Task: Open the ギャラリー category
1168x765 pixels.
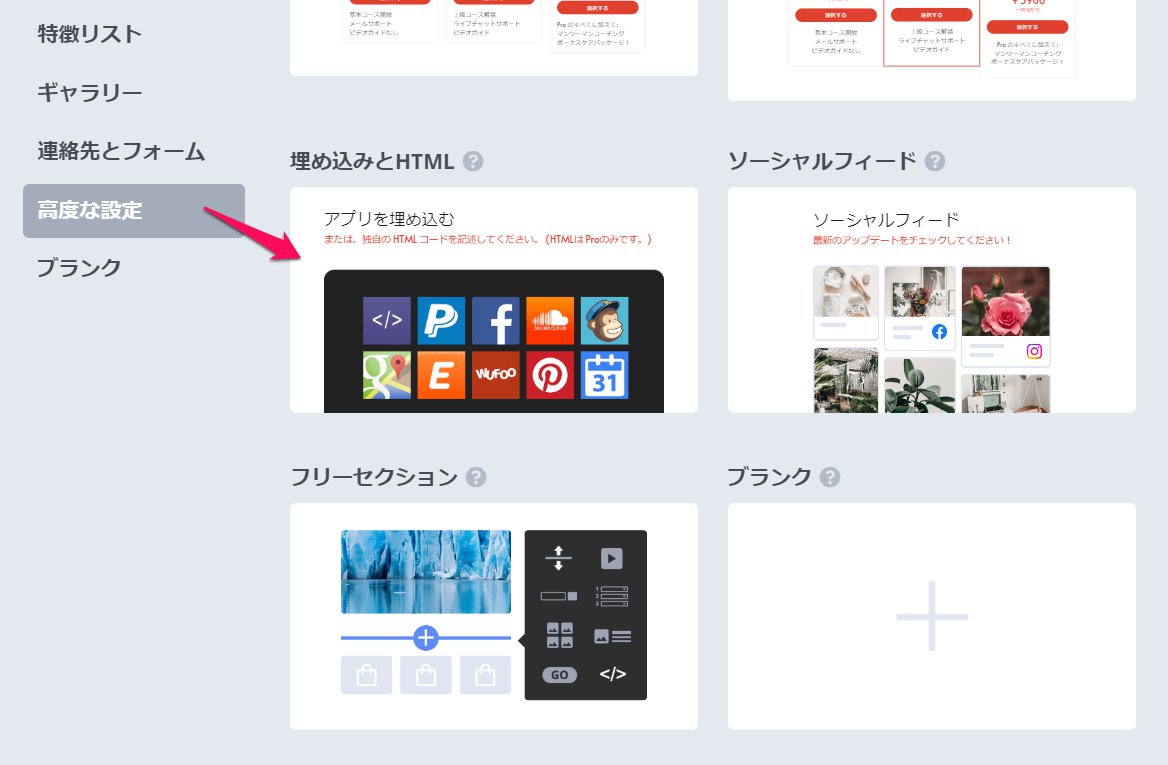Action: (89, 92)
